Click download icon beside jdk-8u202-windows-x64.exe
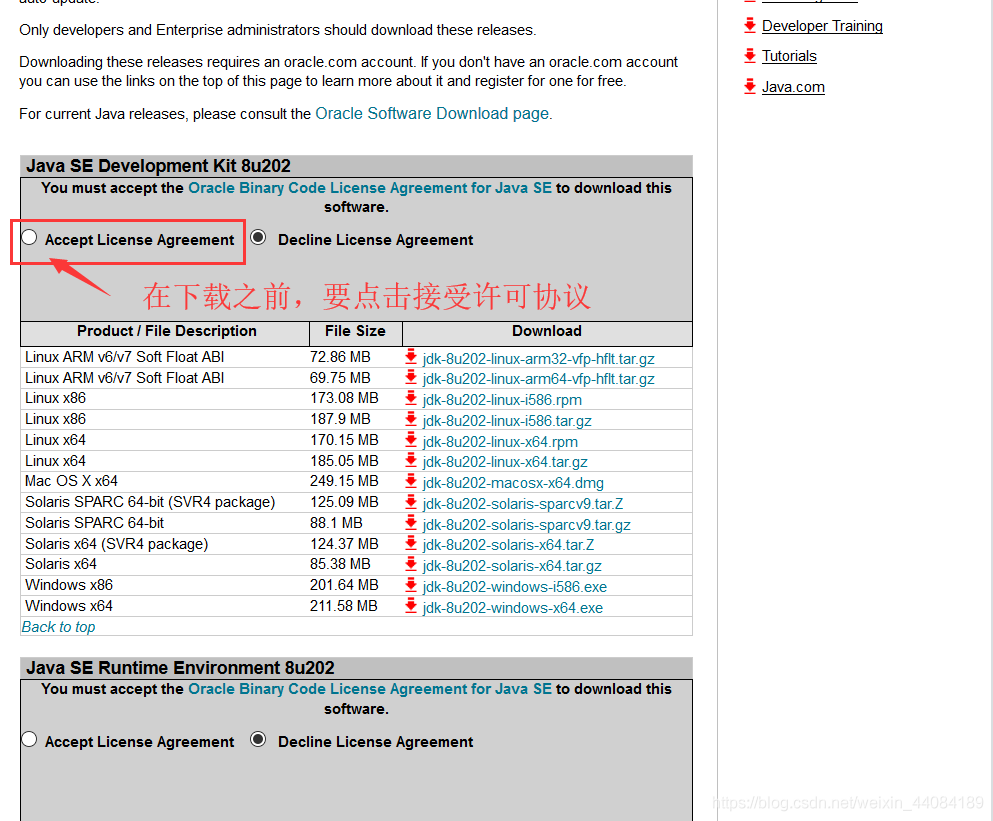This screenshot has width=993, height=821. (411, 606)
